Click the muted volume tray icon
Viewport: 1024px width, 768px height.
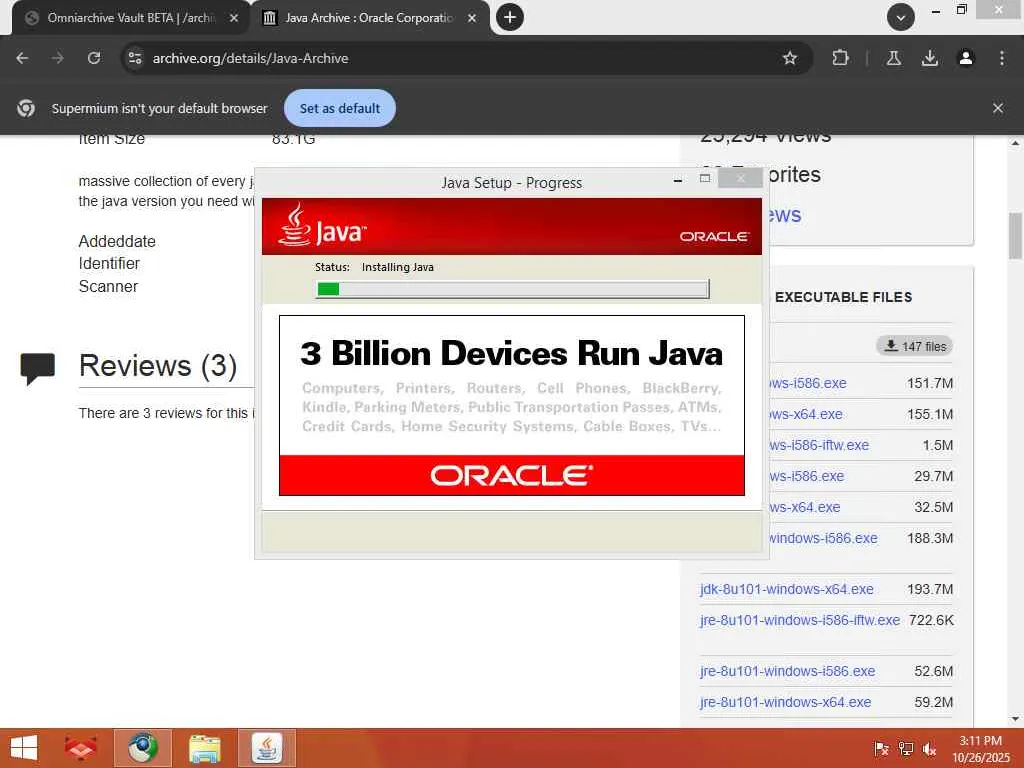click(x=929, y=748)
